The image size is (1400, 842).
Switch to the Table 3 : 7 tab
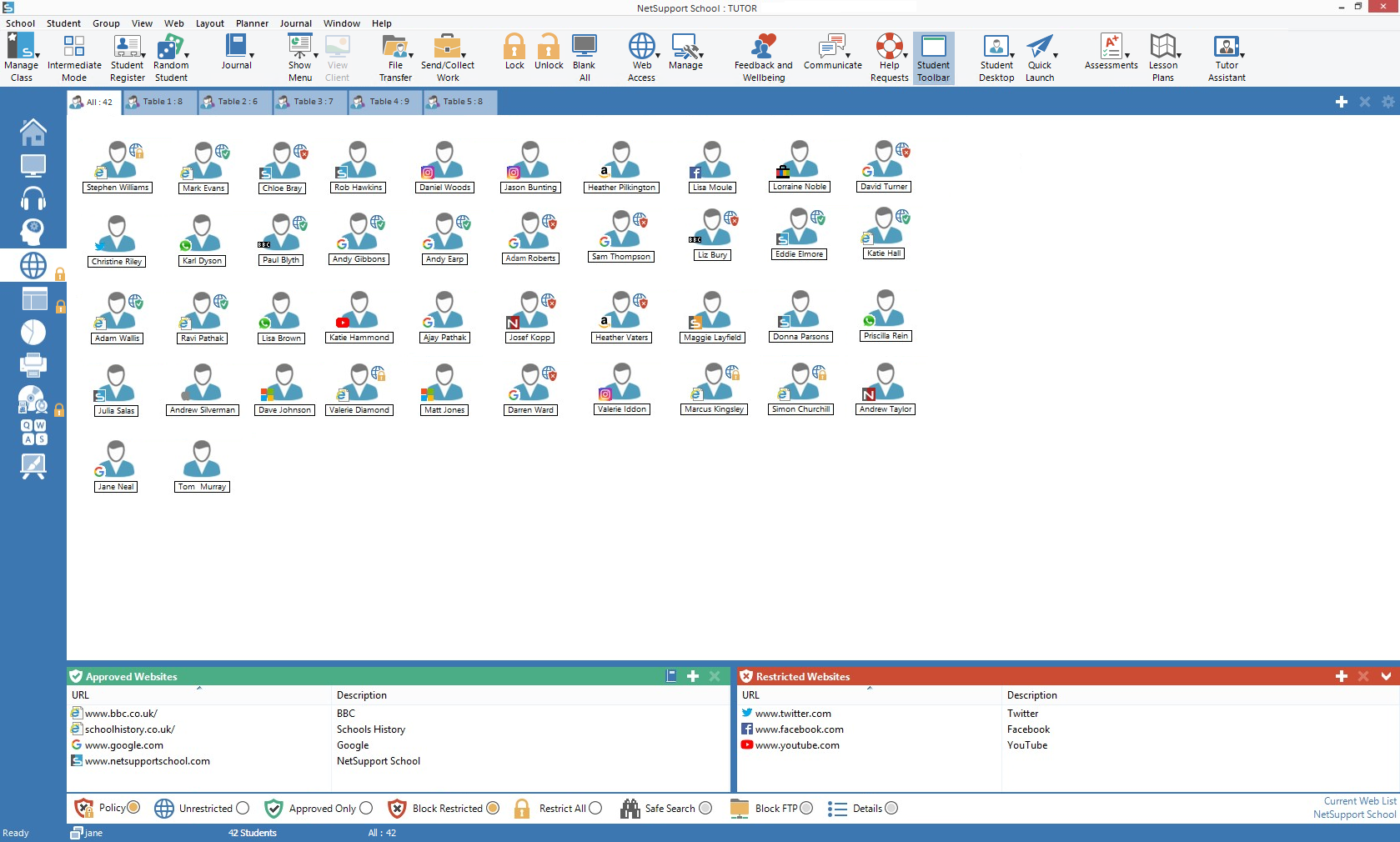[x=308, y=102]
